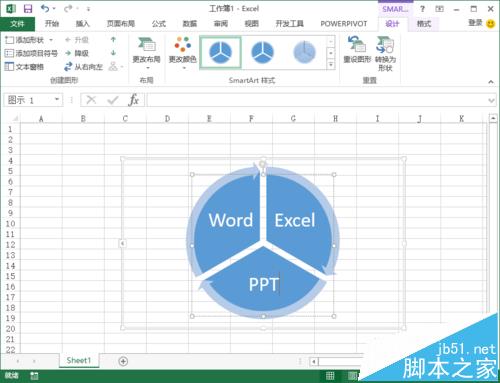Viewport: 500px width, 383px height.
Task: Select row 10 header
Action: tap(10, 224)
